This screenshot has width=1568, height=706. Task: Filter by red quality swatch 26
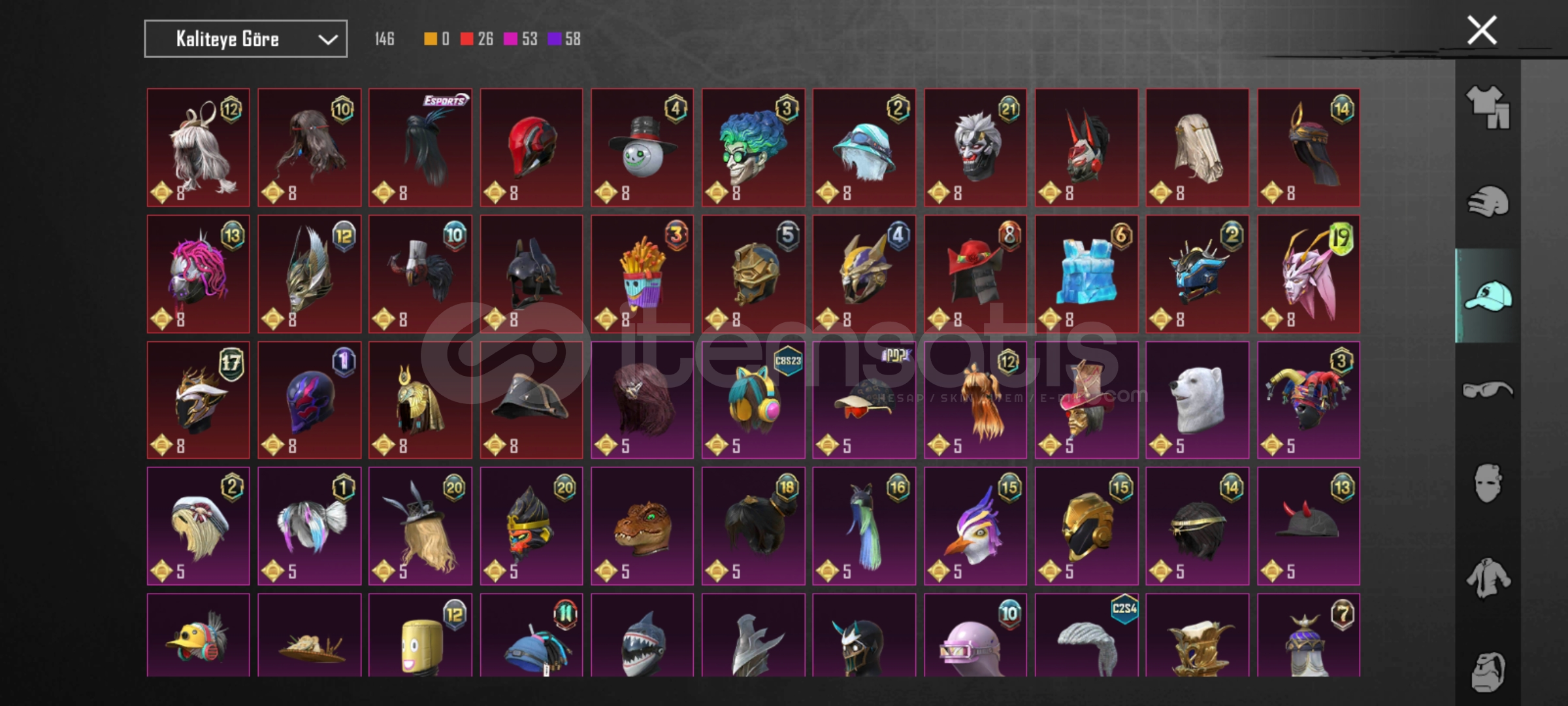(x=476, y=39)
